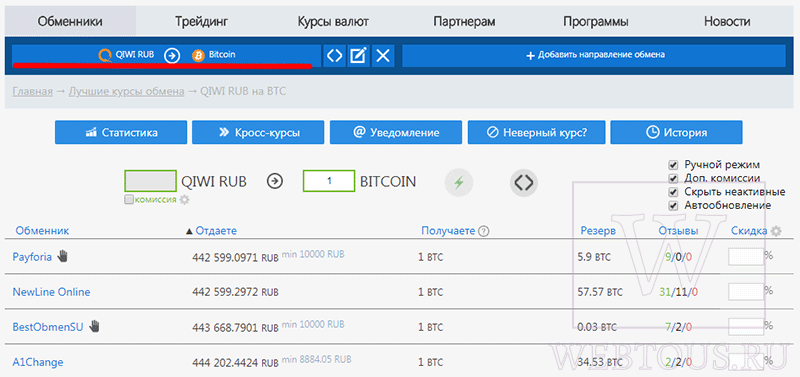Open the Партнерам menu tab
800x377 pixels.
tap(464, 21)
